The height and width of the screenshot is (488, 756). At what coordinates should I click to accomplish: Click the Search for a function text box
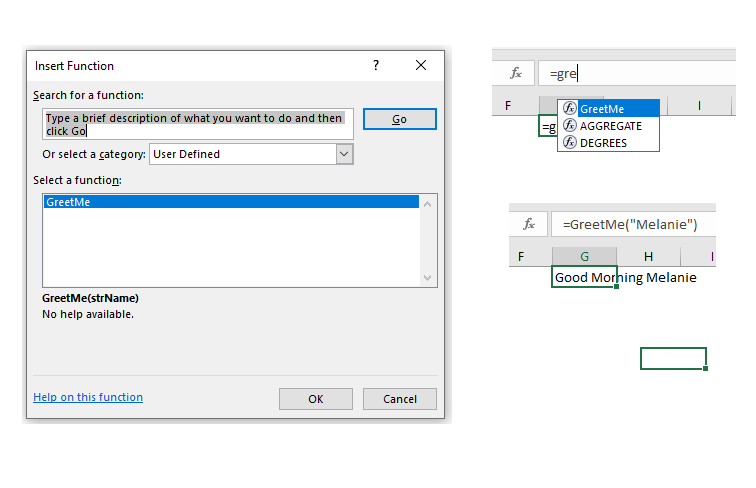(198, 124)
